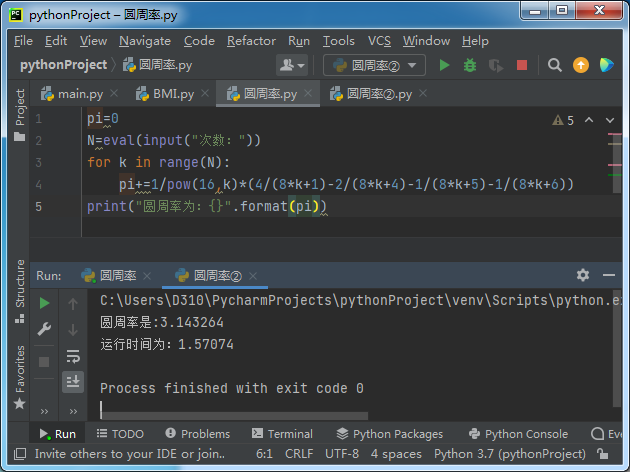Change the 4 spaces indent setting
630x472 pixels.
[x=396, y=454]
